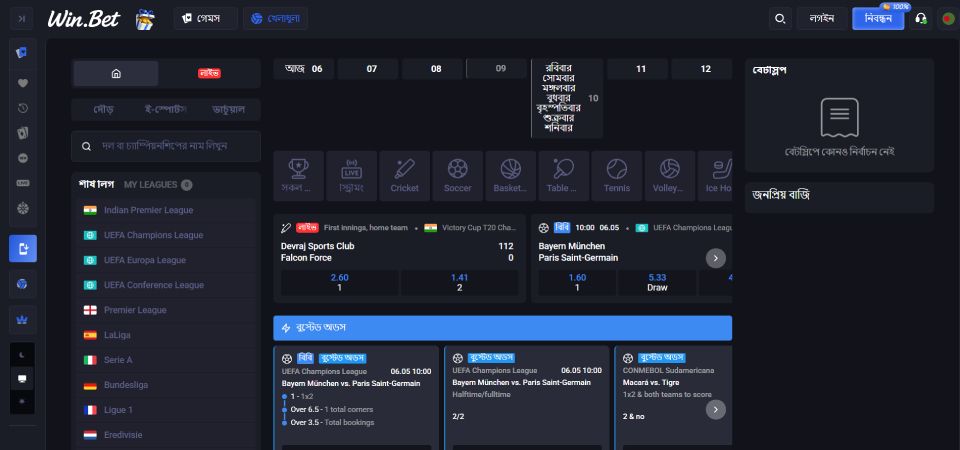This screenshot has height=450, width=960.
Task: Switch to the red লাইভ live tab
Action: (x=209, y=73)
